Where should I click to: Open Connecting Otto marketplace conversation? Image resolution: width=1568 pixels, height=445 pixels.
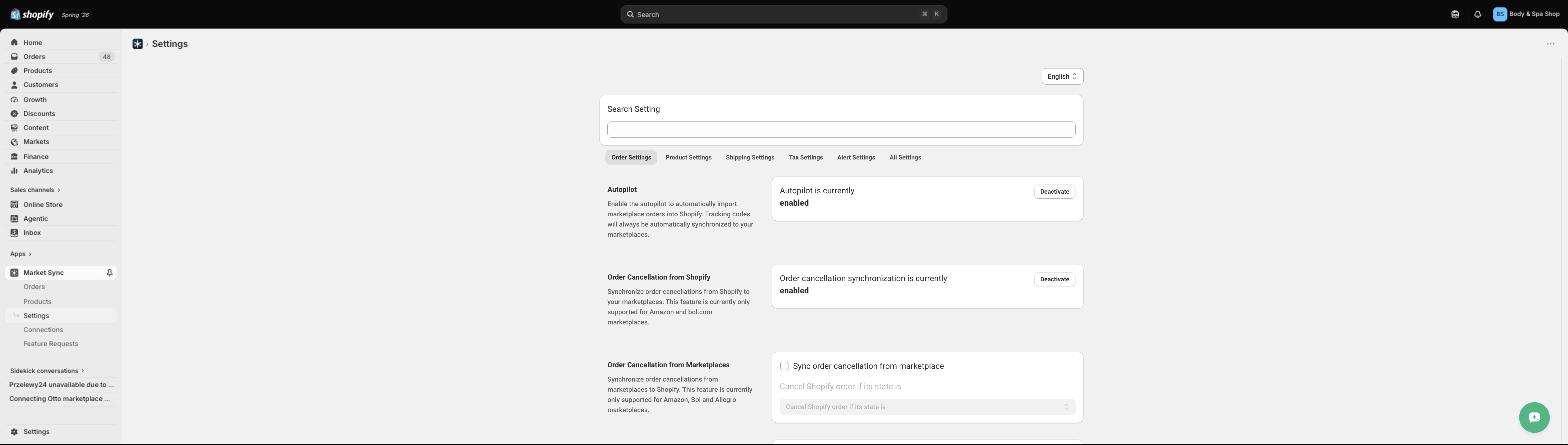(x=61, y=398)
